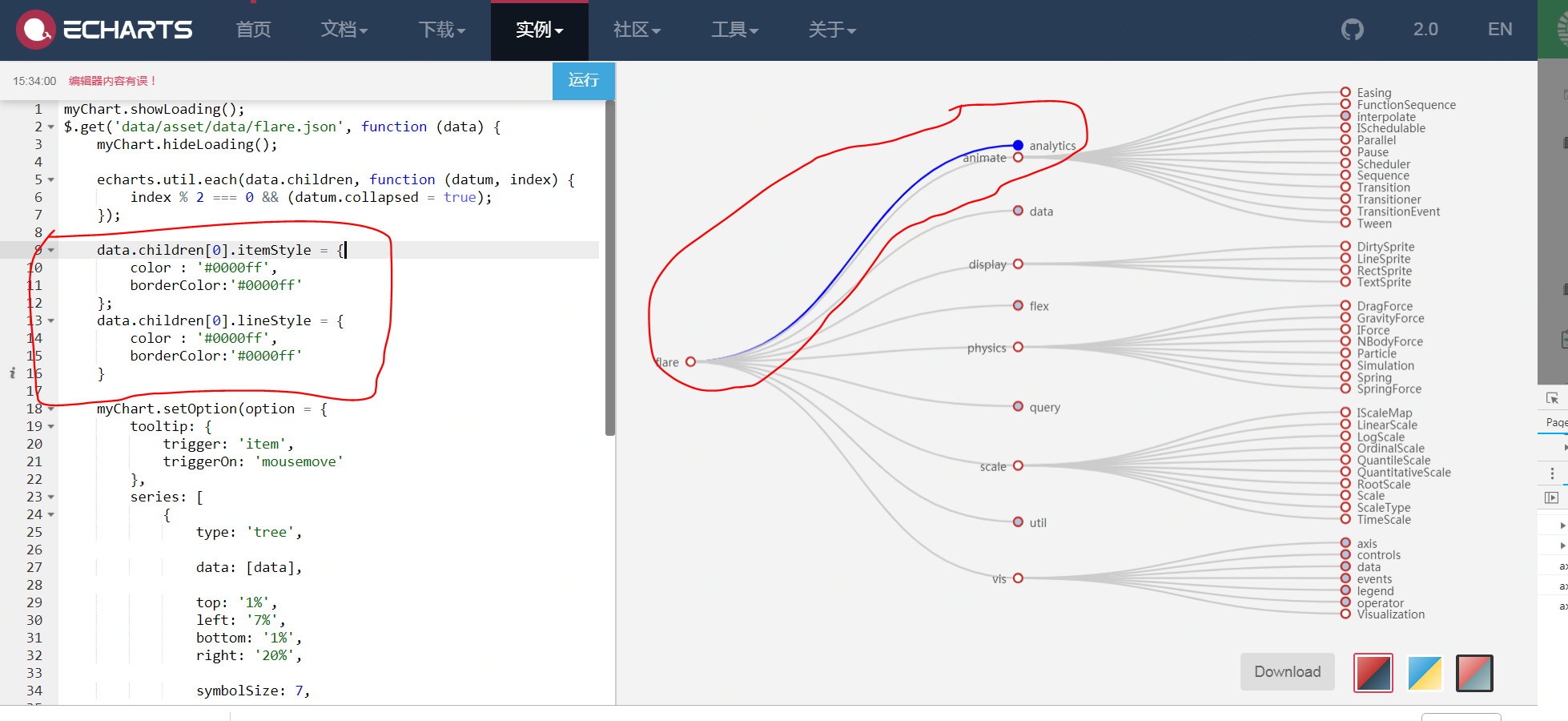Open the GitHub repository icon

click(1352, 29)
